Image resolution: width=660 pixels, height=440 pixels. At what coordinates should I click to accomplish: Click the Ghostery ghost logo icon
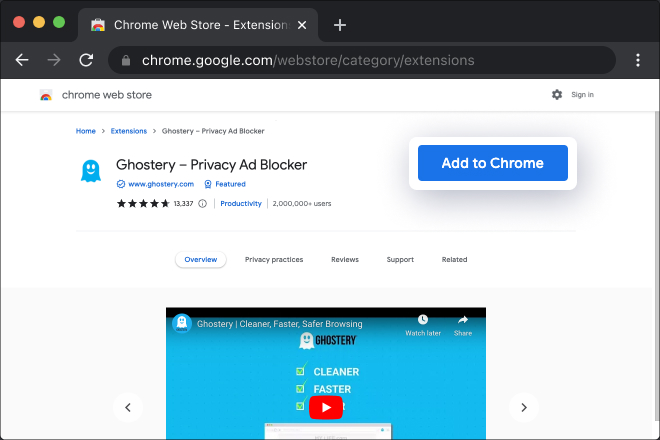tap(91, 171)
